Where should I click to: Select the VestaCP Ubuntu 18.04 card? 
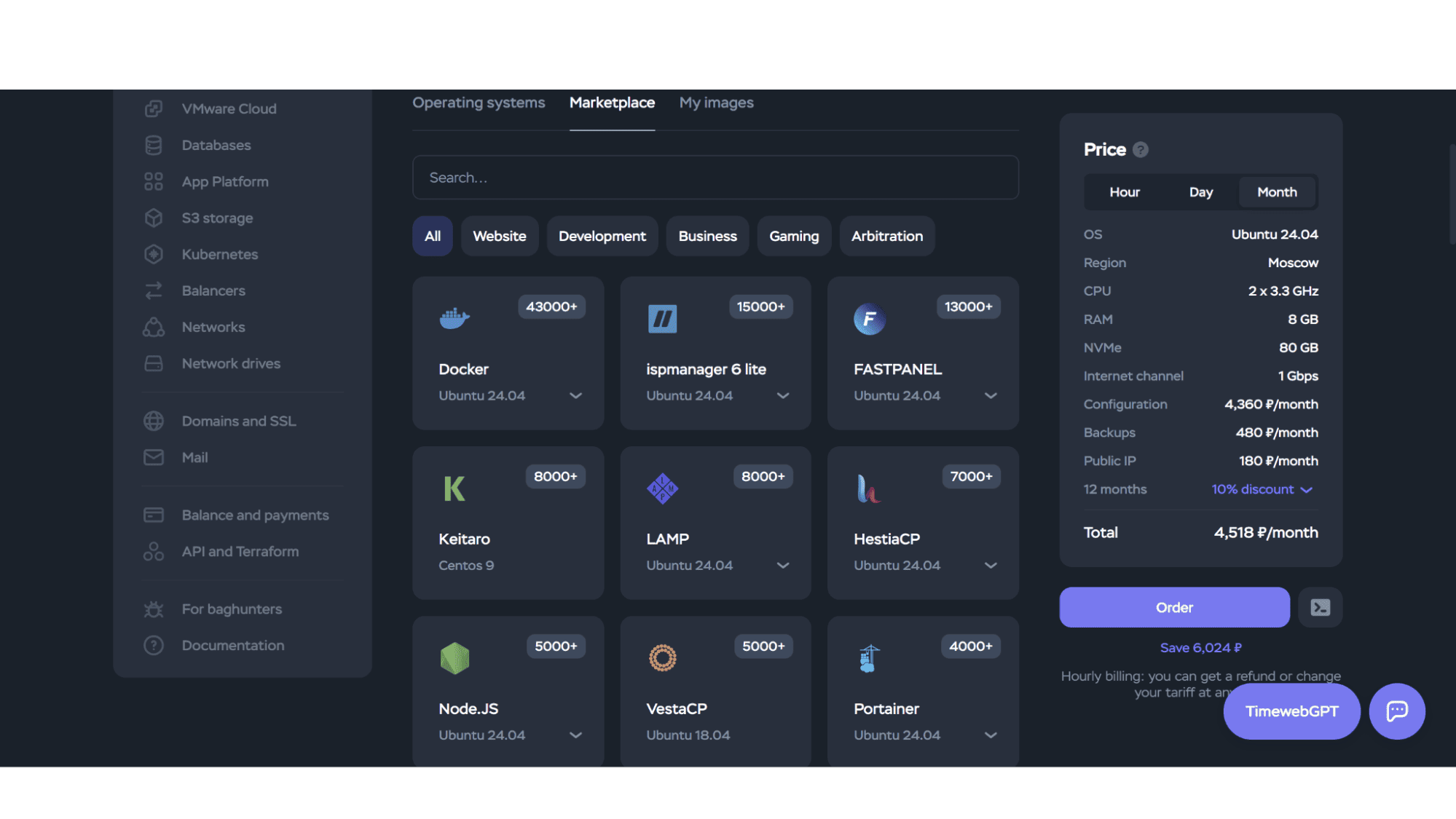click(715, 691)
